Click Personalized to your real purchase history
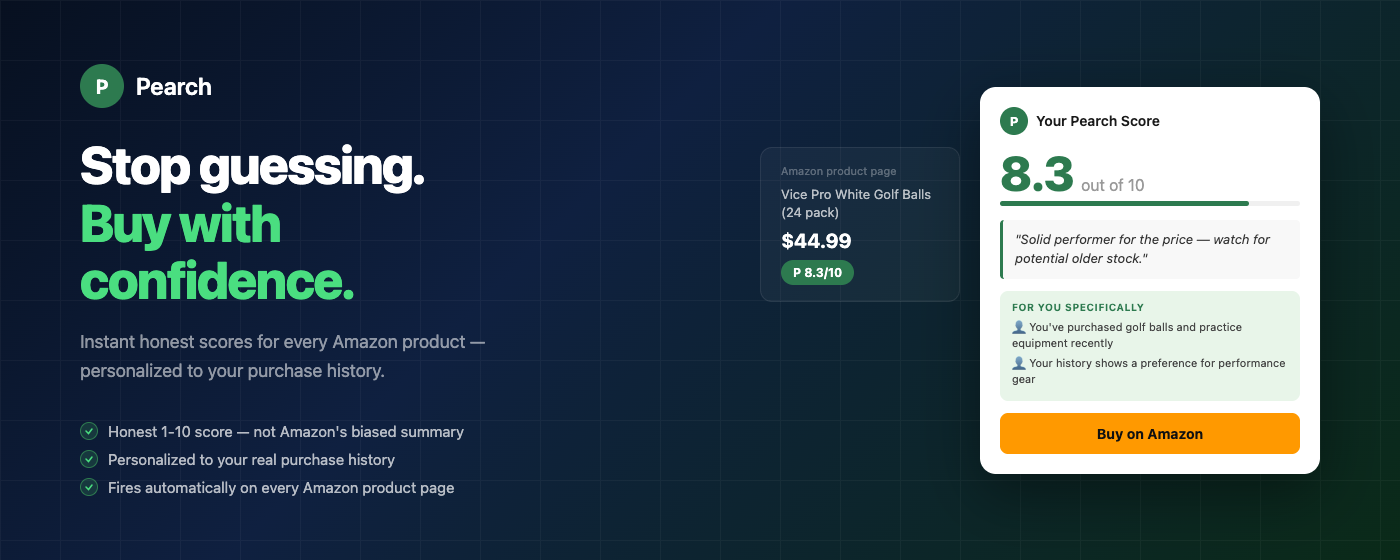The width and height of the screenshot is (1400, 560). (x=251, y=460)
